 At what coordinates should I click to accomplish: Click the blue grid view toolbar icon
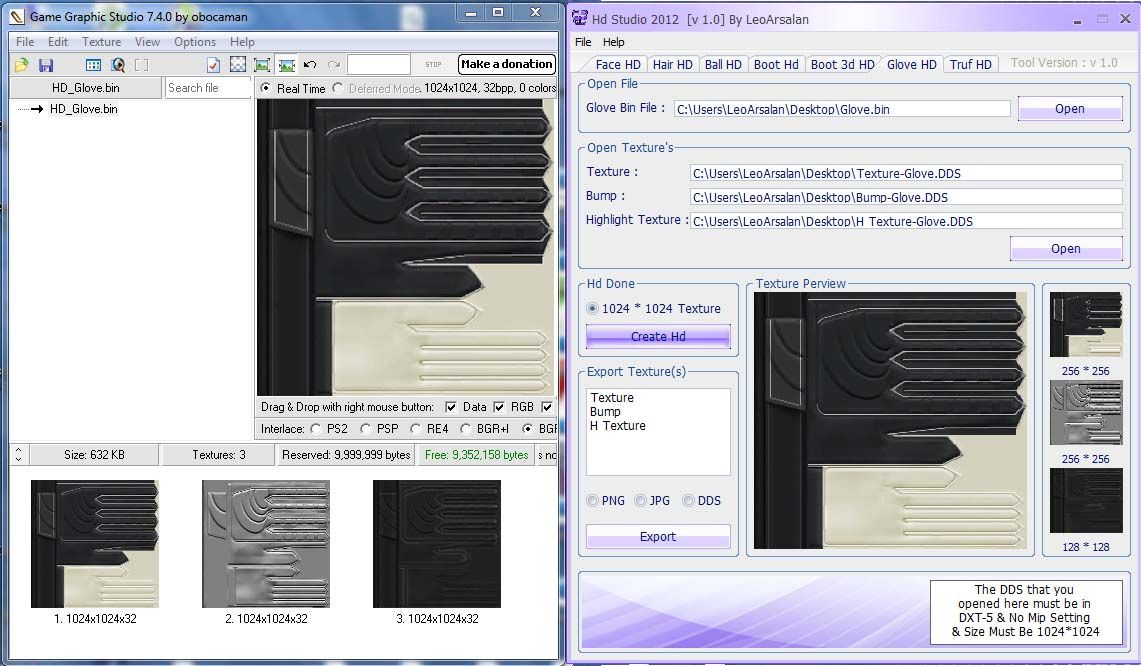click(x=93, y=65)
